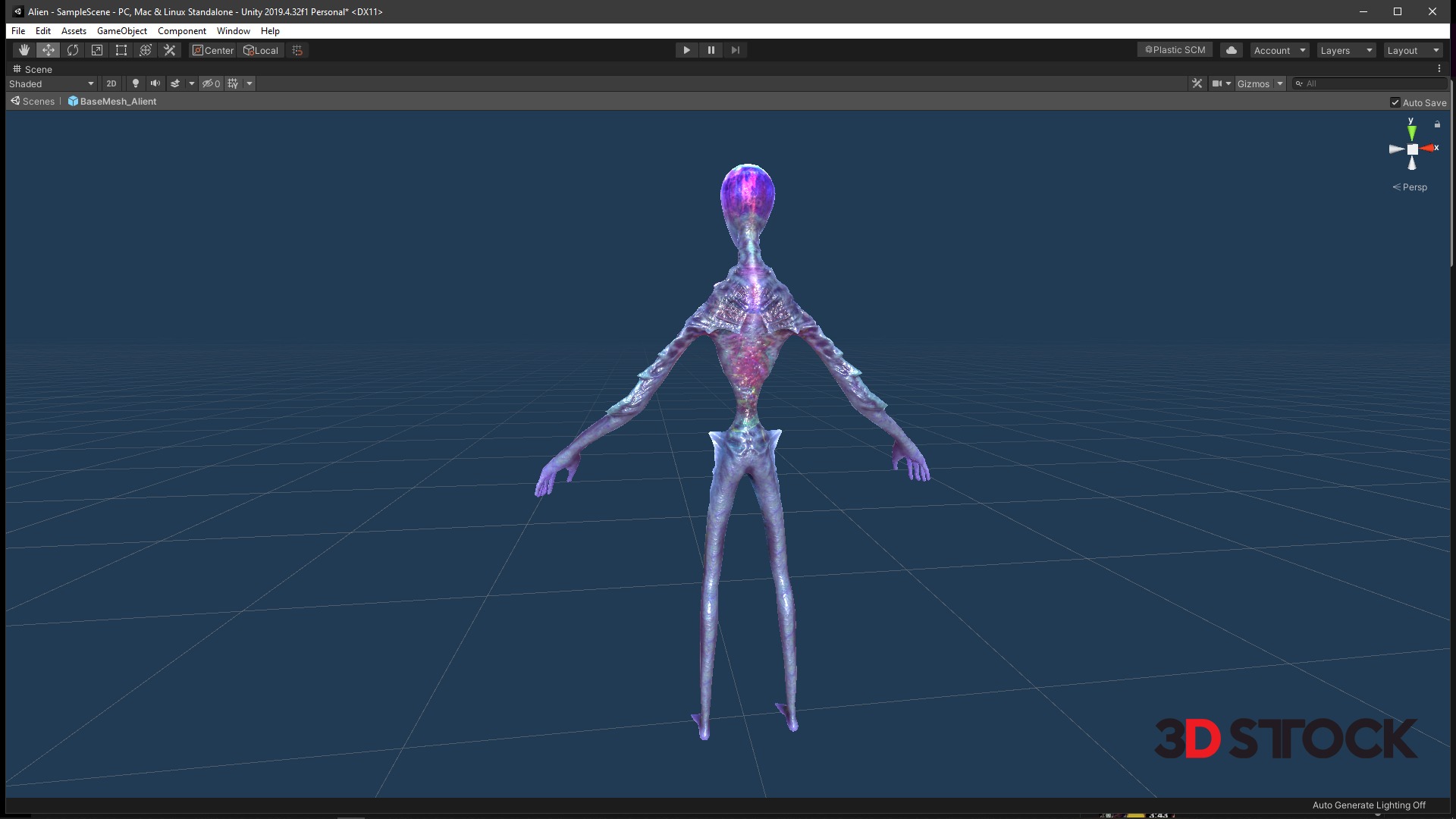1456x819 pixels.
Task: Select the Rotate tool
Action: click(73, 50)
